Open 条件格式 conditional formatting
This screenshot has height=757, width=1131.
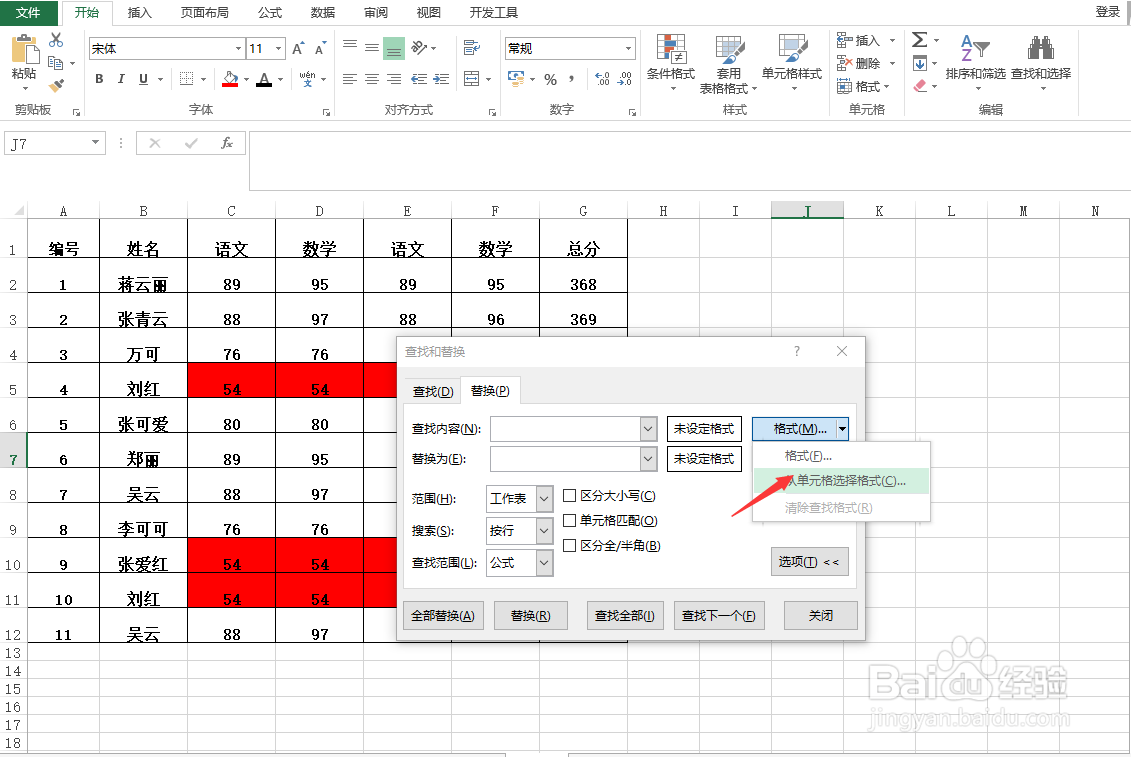[671, 64]
